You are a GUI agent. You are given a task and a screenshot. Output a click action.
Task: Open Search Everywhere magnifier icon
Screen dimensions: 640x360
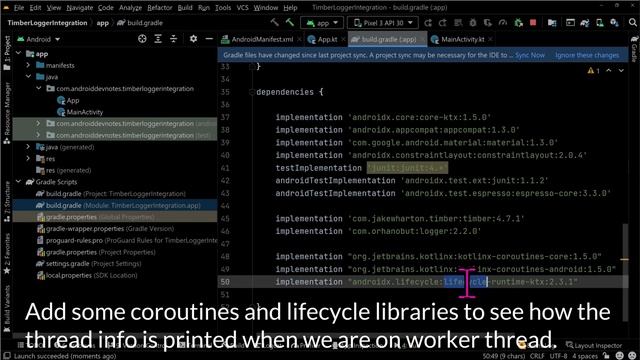pos(633,23)
